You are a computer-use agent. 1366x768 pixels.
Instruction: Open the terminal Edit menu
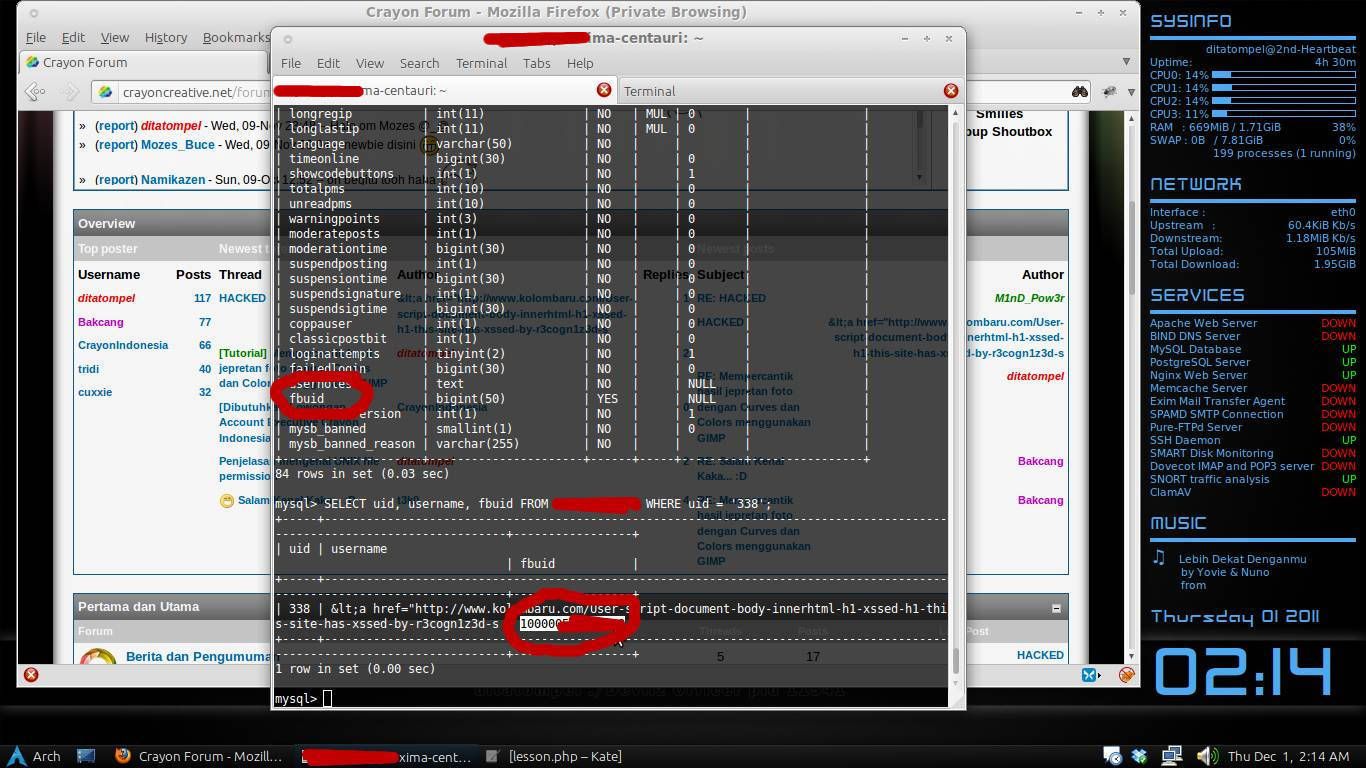click(x=328, y=62)
